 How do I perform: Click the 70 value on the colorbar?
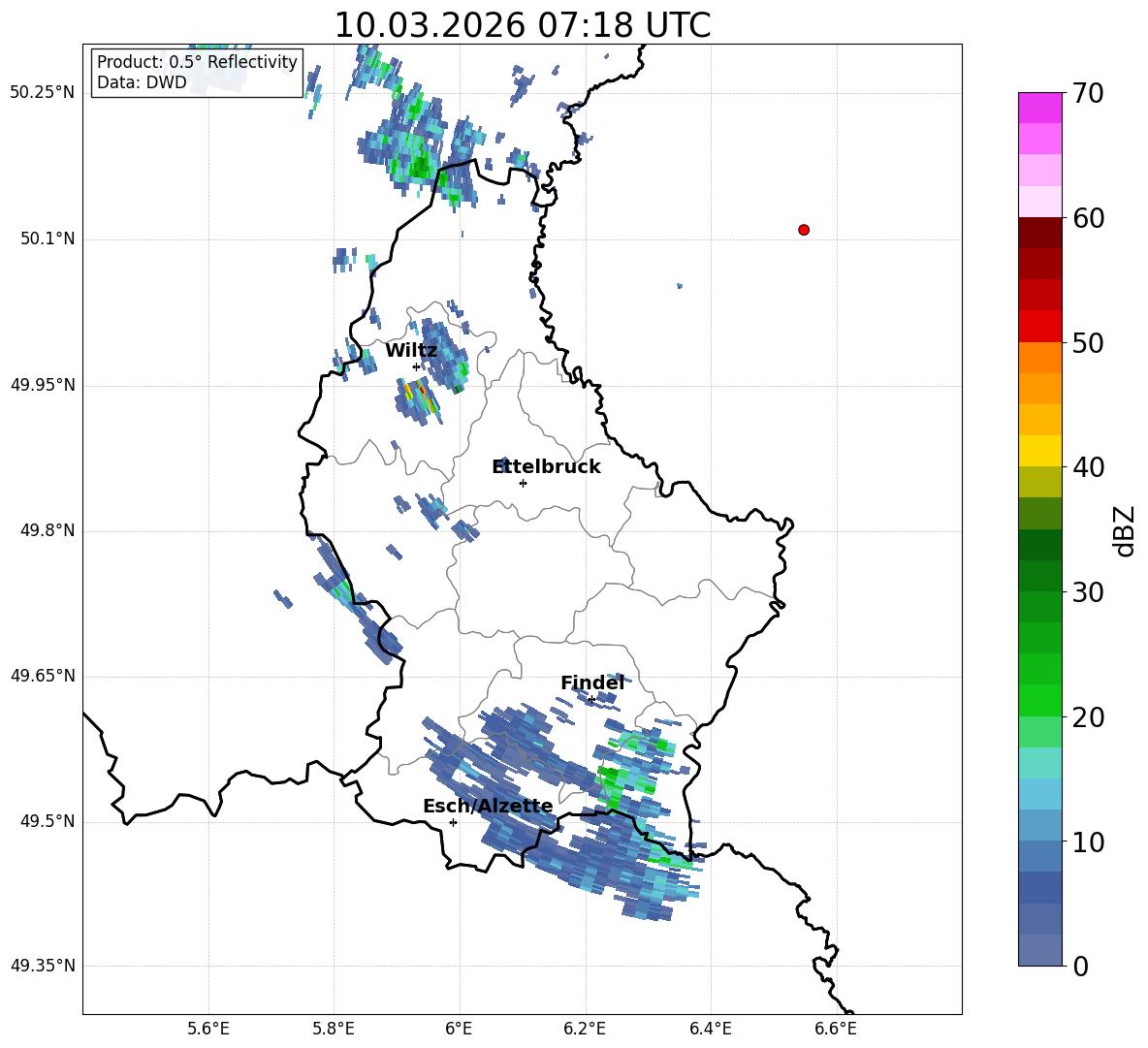pos(1088,94)
